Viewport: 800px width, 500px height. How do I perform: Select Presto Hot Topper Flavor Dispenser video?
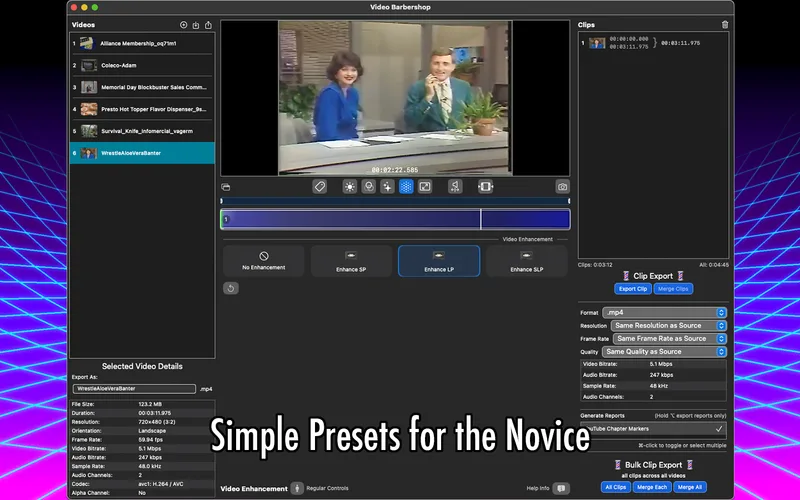click(x=142, y=109)
